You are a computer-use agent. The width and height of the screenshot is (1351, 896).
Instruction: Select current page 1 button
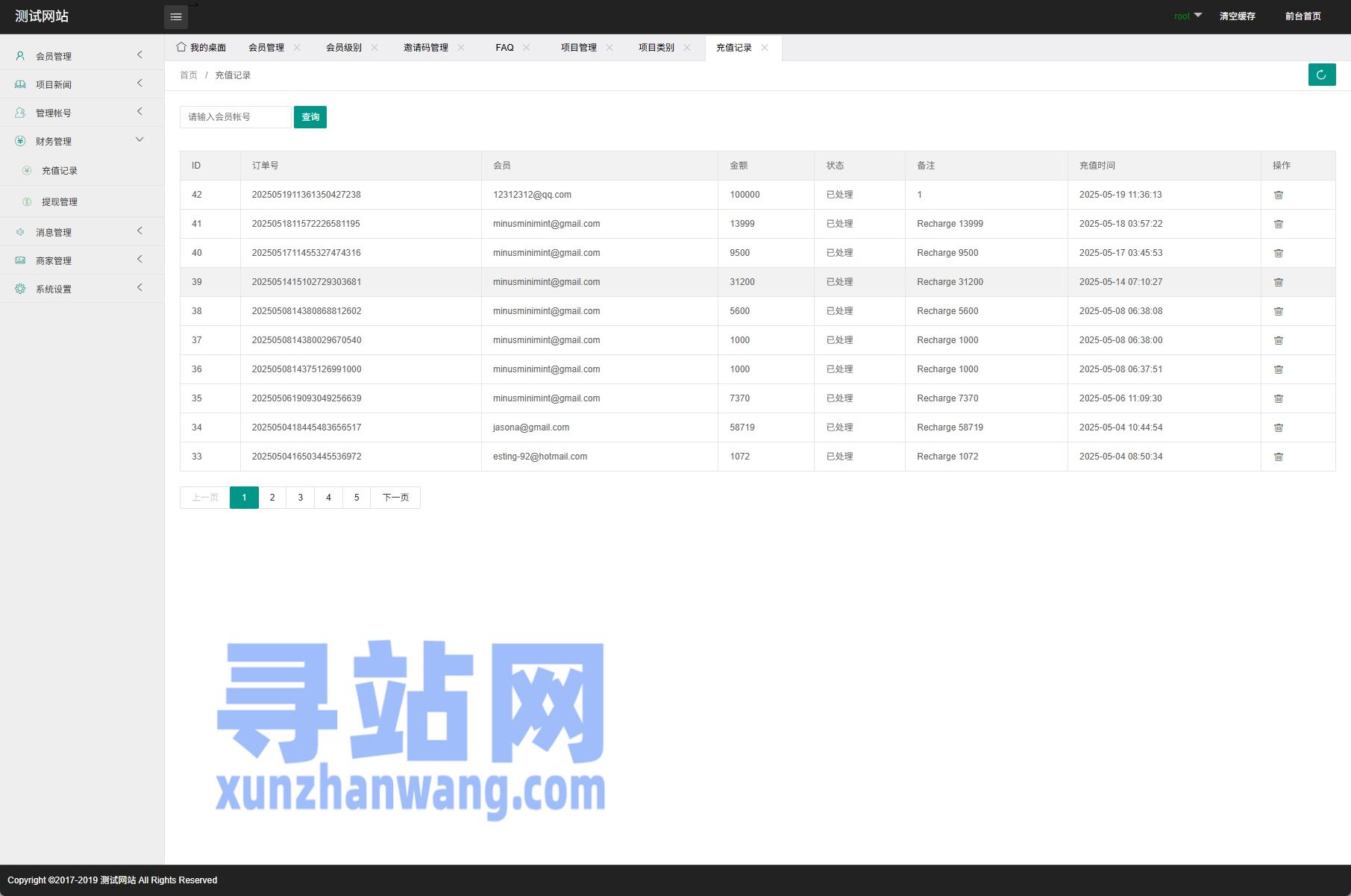pyautogui.click(x=244, y=498)
